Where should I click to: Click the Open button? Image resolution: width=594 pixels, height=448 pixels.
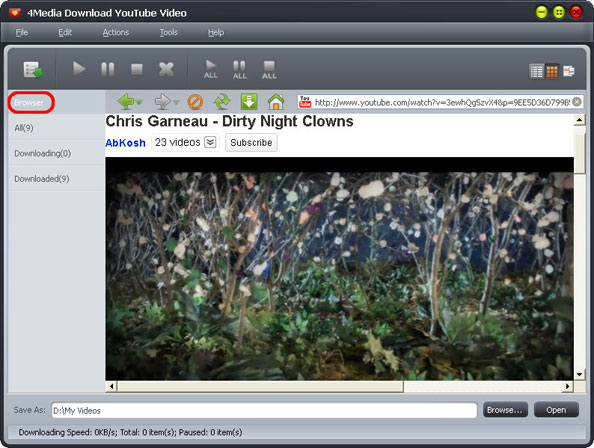coord(556,410)
